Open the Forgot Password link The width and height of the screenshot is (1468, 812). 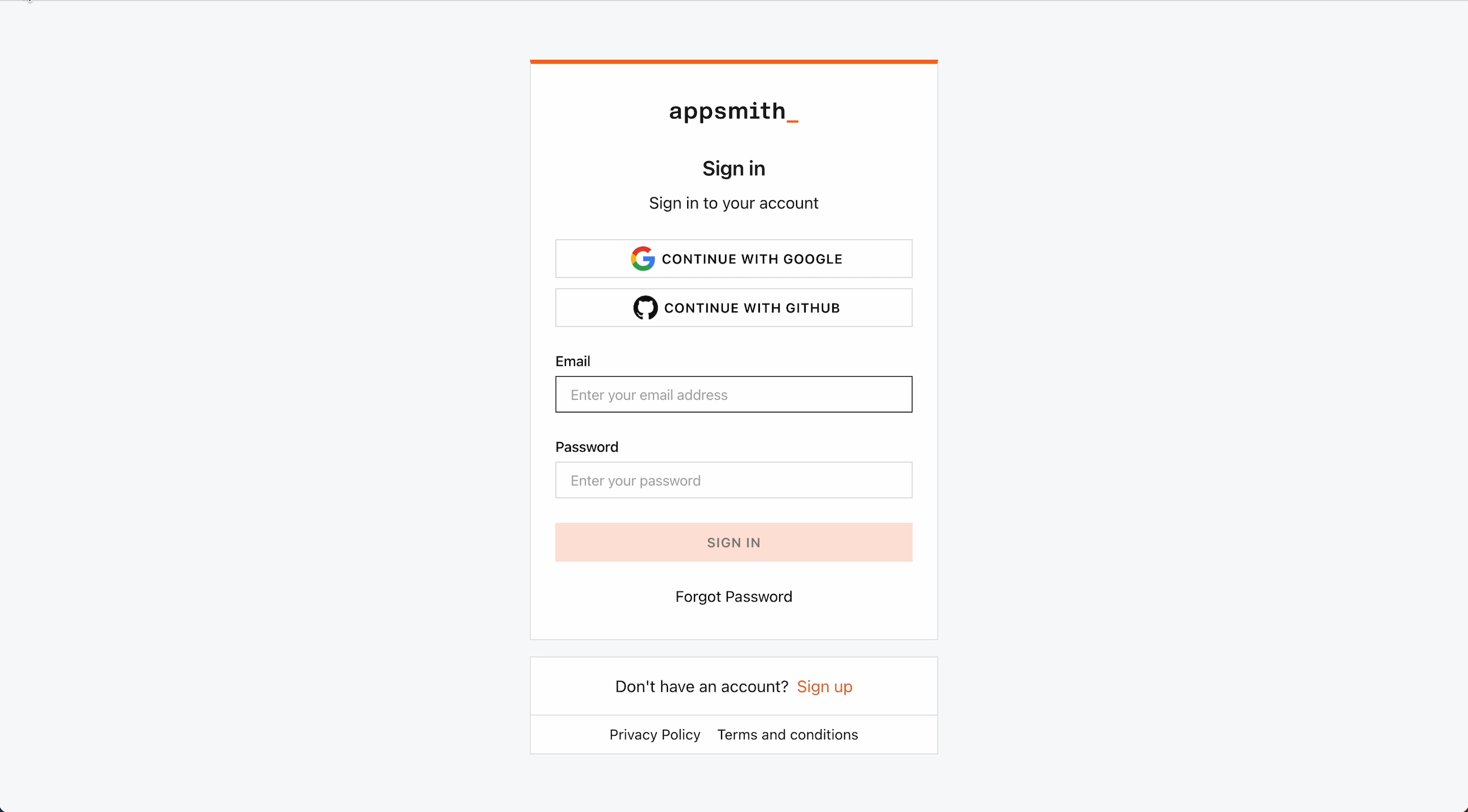coord(733,596)
